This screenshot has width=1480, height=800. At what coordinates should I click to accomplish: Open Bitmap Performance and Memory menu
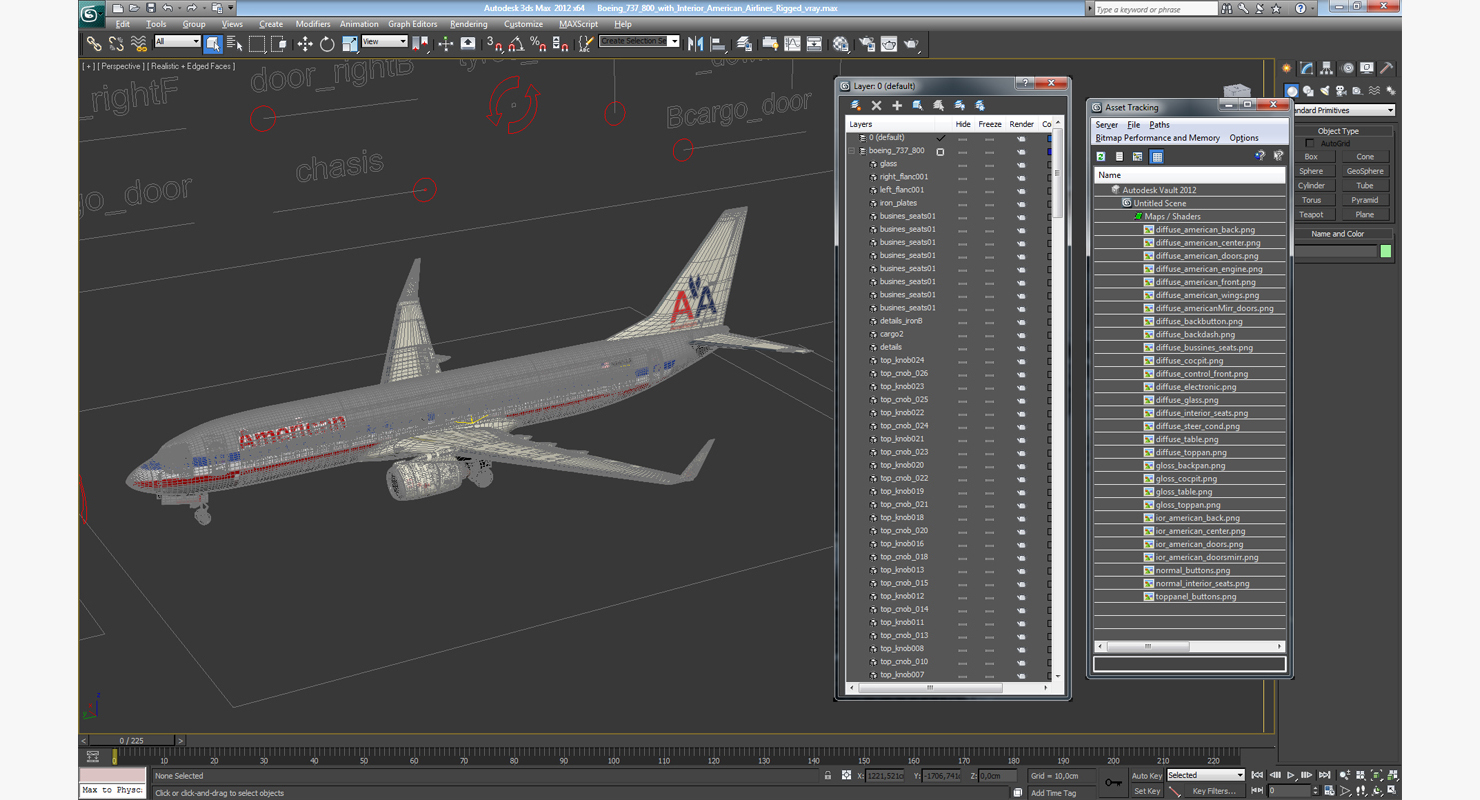1157,138
